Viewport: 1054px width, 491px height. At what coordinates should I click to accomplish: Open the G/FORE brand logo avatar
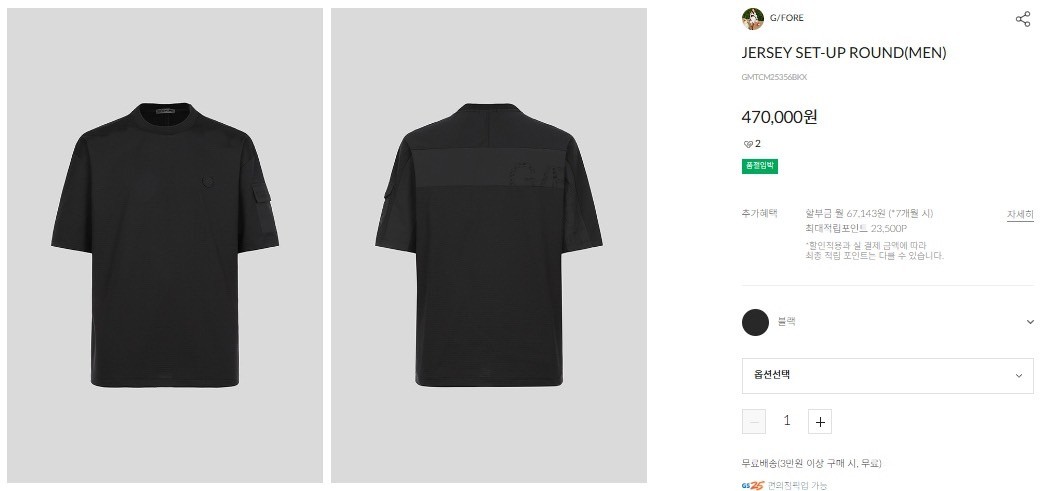coord(752,19)
